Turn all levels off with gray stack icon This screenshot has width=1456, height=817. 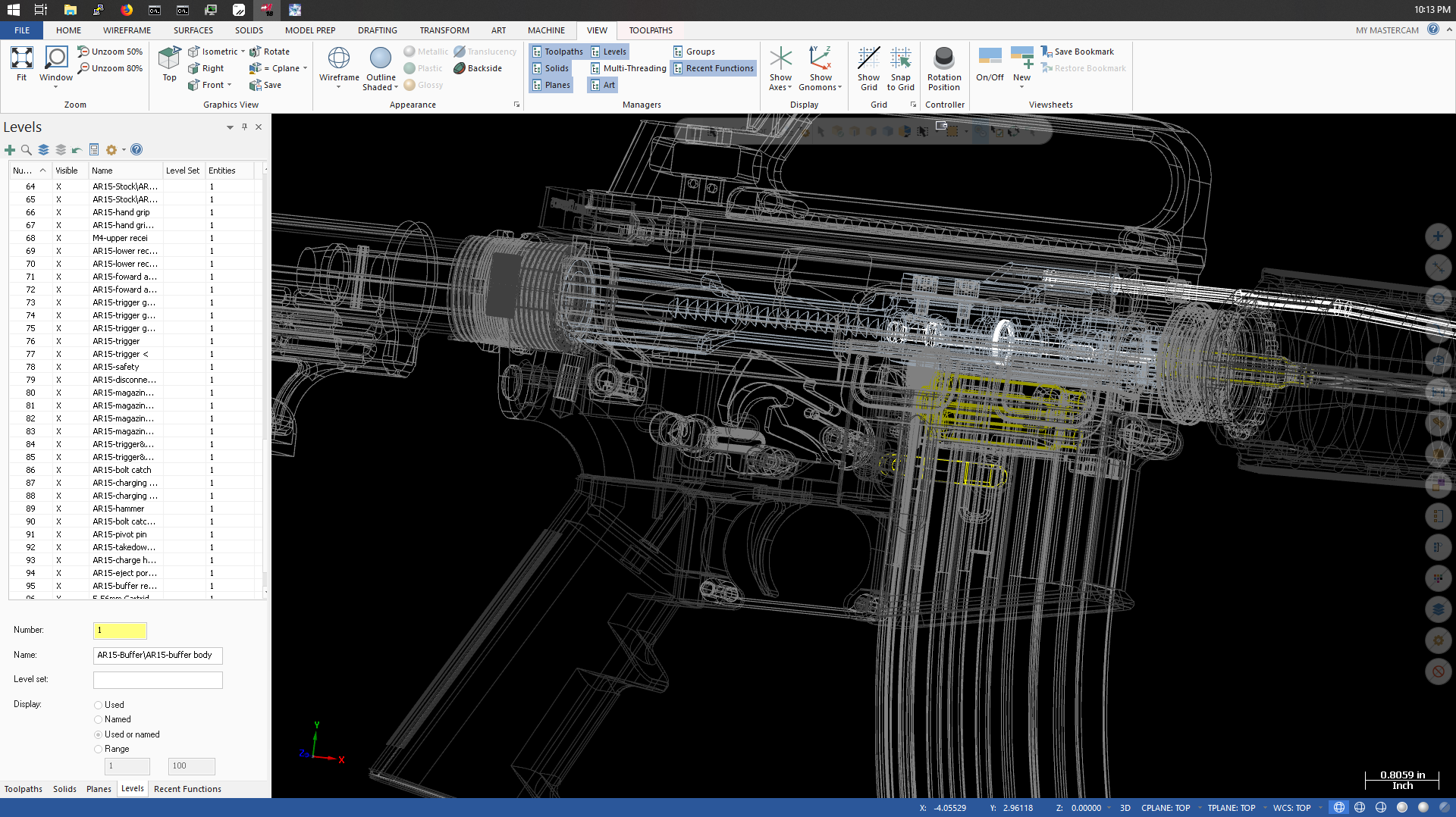[61, 150]
